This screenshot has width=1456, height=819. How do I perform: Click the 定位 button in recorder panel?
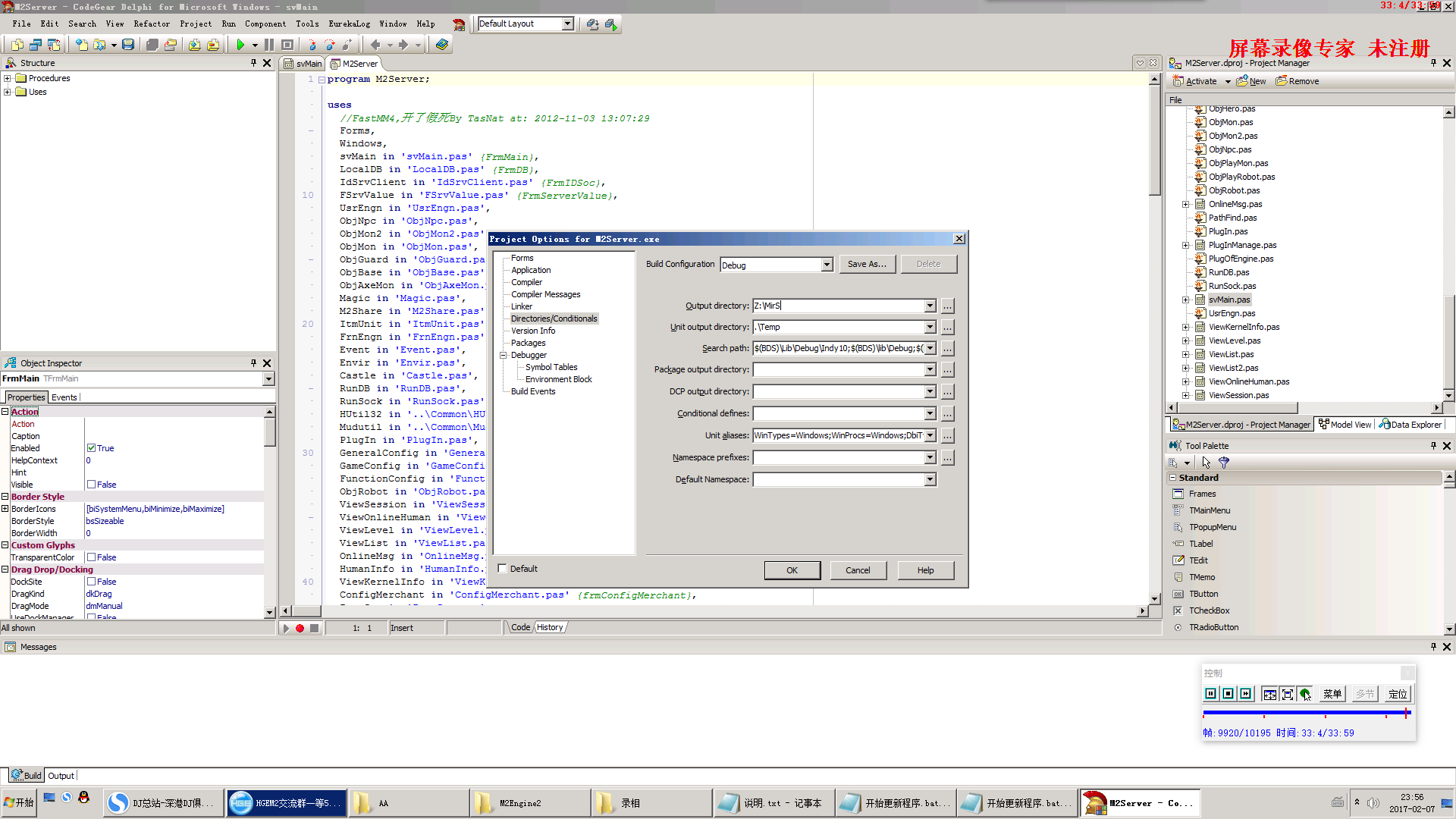[x=1398, y=694]
